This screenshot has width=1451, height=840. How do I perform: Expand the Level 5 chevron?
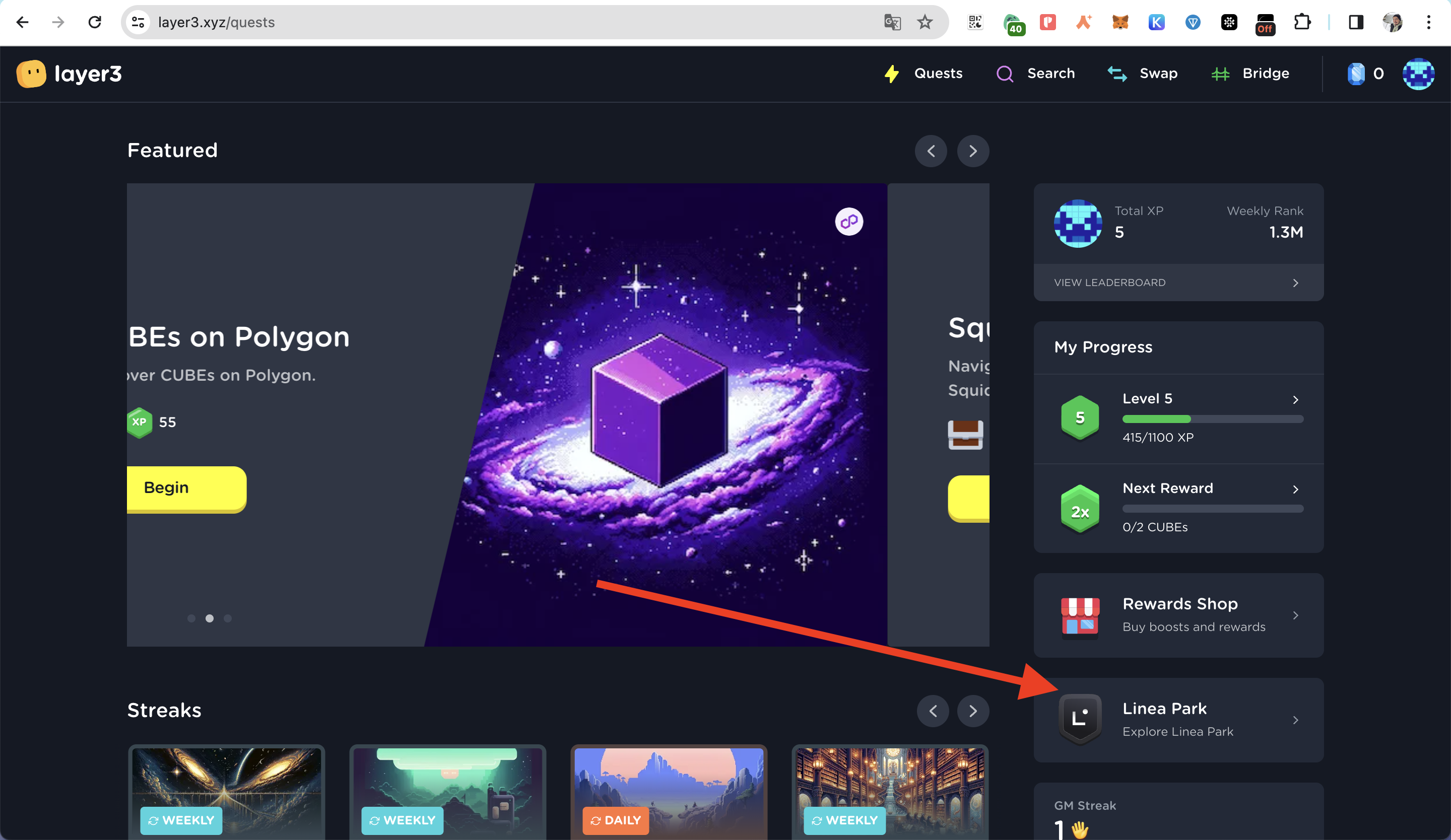point(1295,400)
